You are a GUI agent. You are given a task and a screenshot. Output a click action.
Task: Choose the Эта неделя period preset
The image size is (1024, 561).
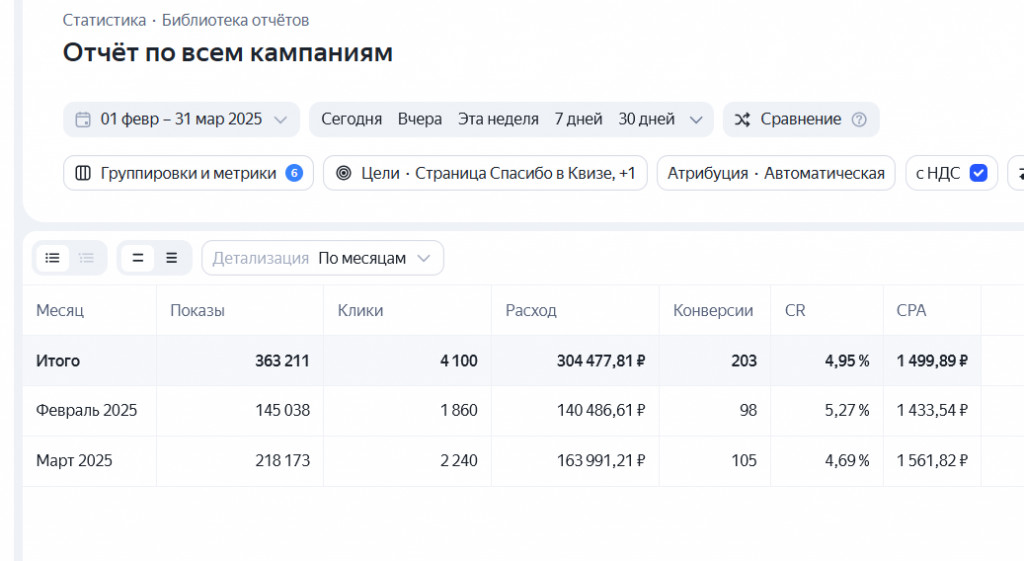498,120
